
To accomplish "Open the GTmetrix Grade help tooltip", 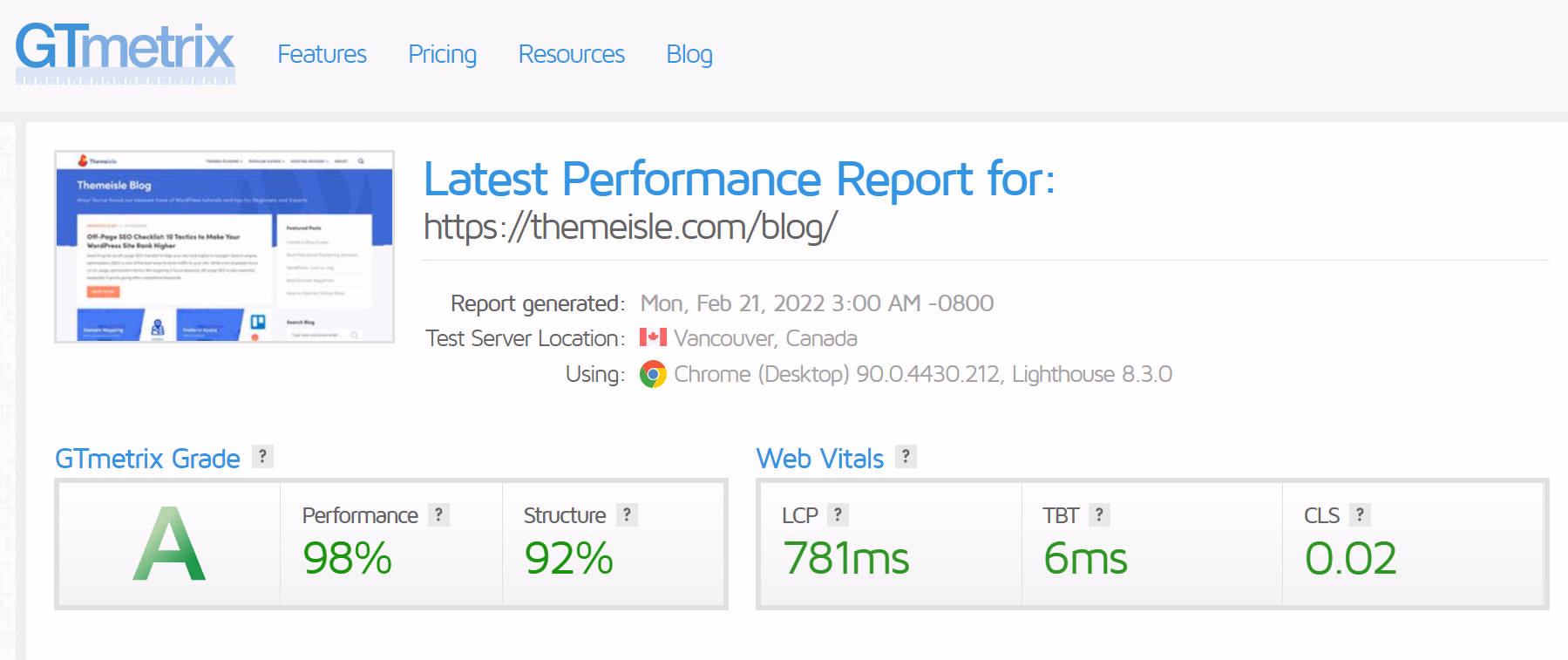I will [261, 456].
